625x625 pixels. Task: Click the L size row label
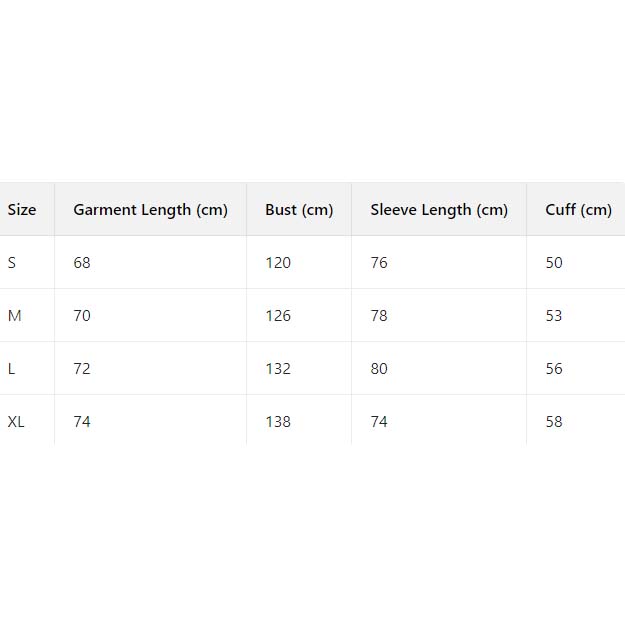pyautogui.click(x=12, y=369)
